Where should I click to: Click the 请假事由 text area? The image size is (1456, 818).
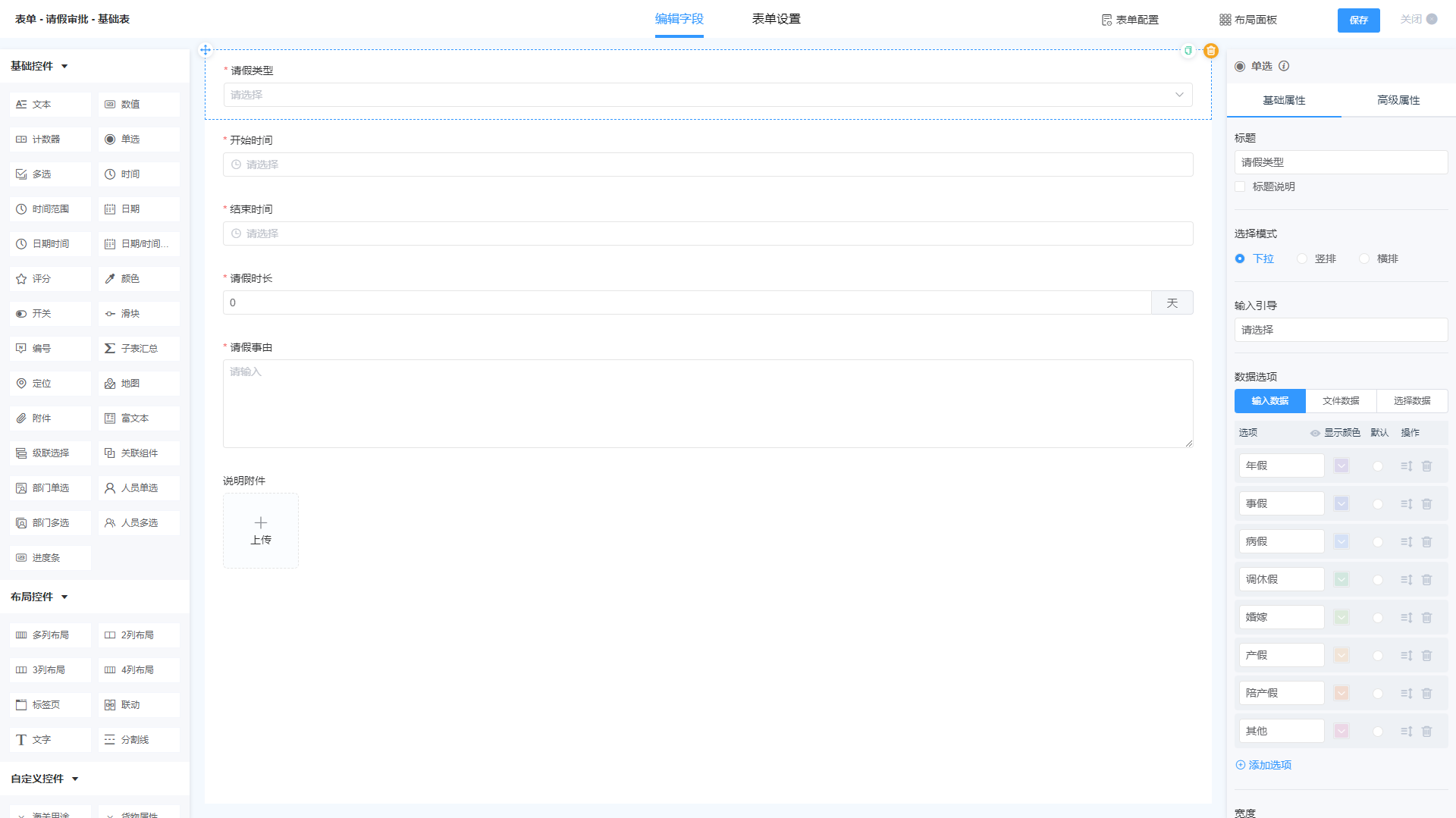click(708, 403)
